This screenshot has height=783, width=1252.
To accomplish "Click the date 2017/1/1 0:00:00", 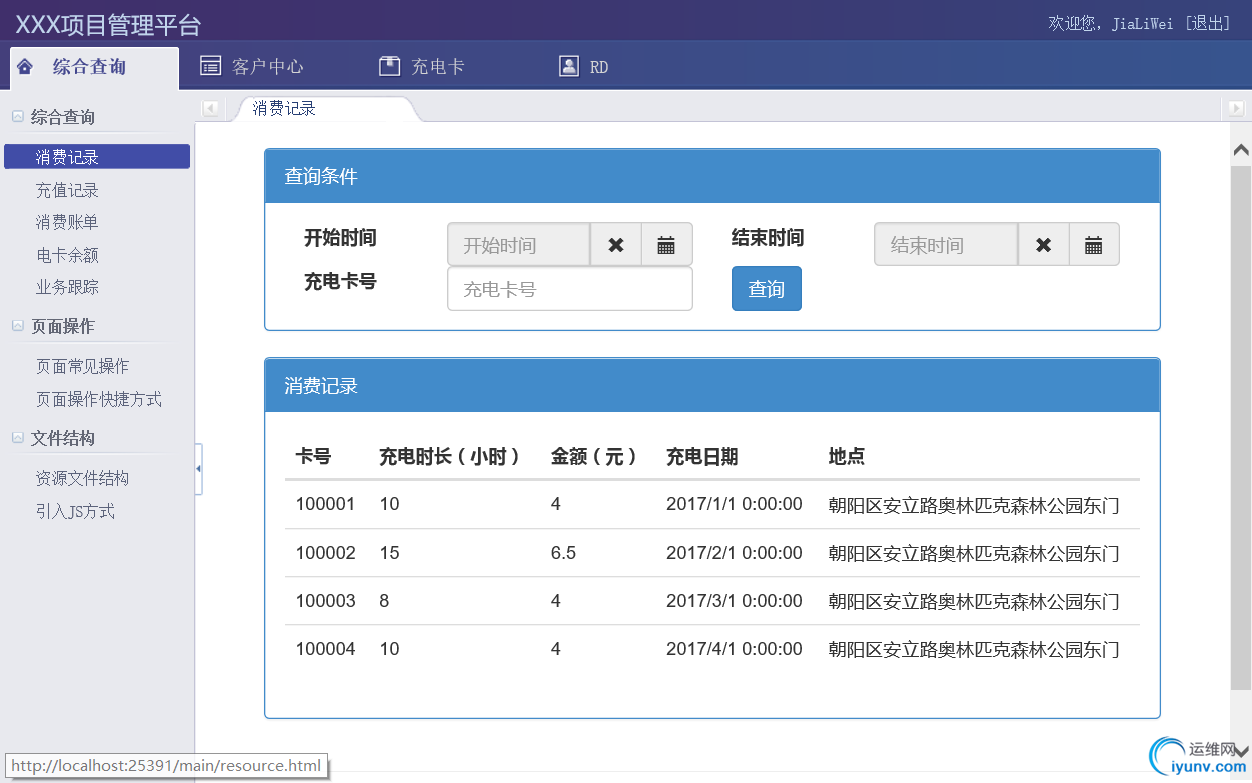I will [734, 505].
